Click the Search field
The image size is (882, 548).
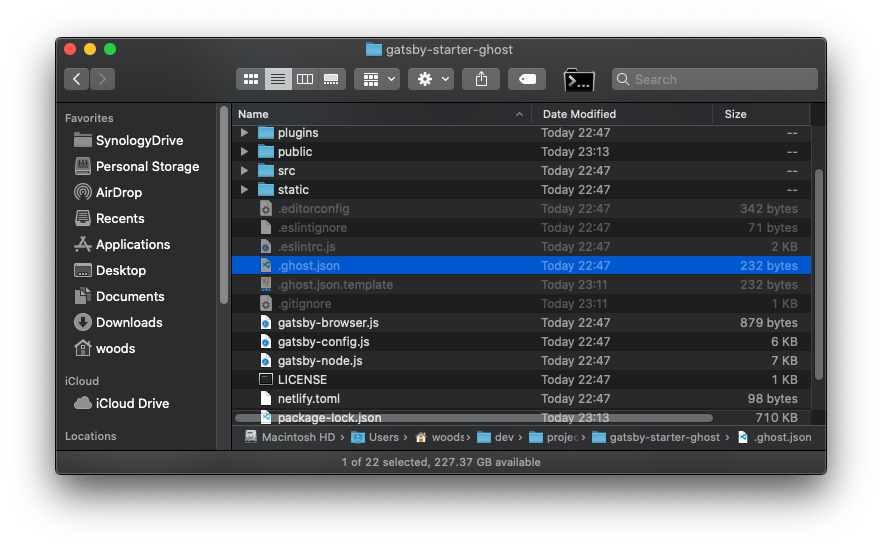pyautogui.click(x=715, y=79)
